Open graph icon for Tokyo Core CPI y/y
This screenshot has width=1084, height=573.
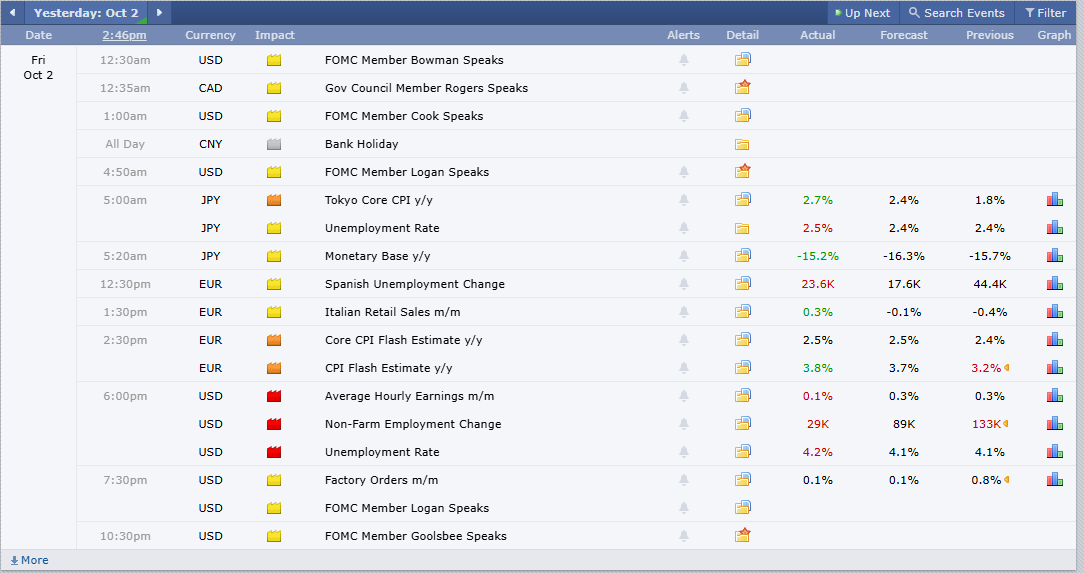point(1054,200)
